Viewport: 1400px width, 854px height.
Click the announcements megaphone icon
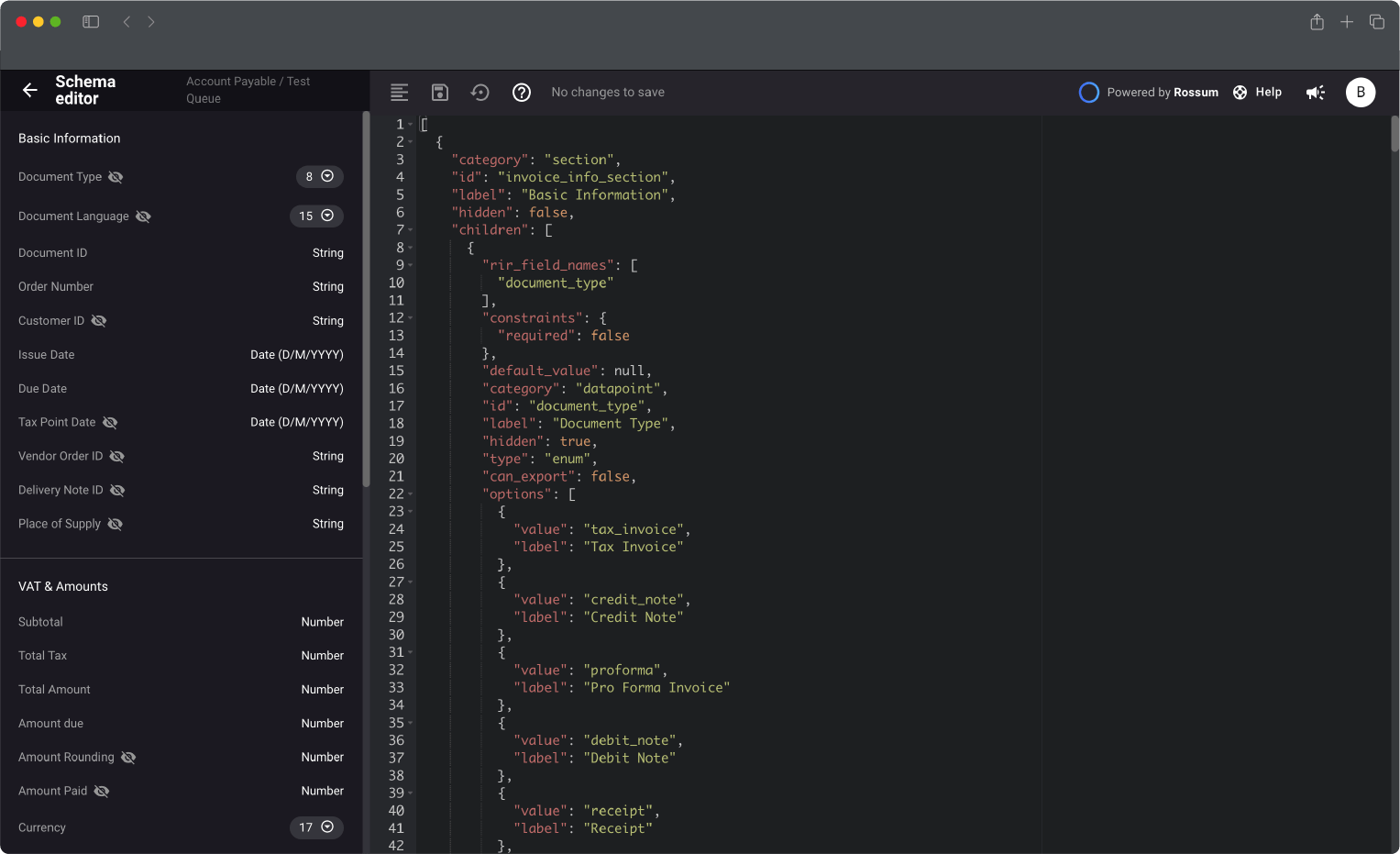(1316, 92)
